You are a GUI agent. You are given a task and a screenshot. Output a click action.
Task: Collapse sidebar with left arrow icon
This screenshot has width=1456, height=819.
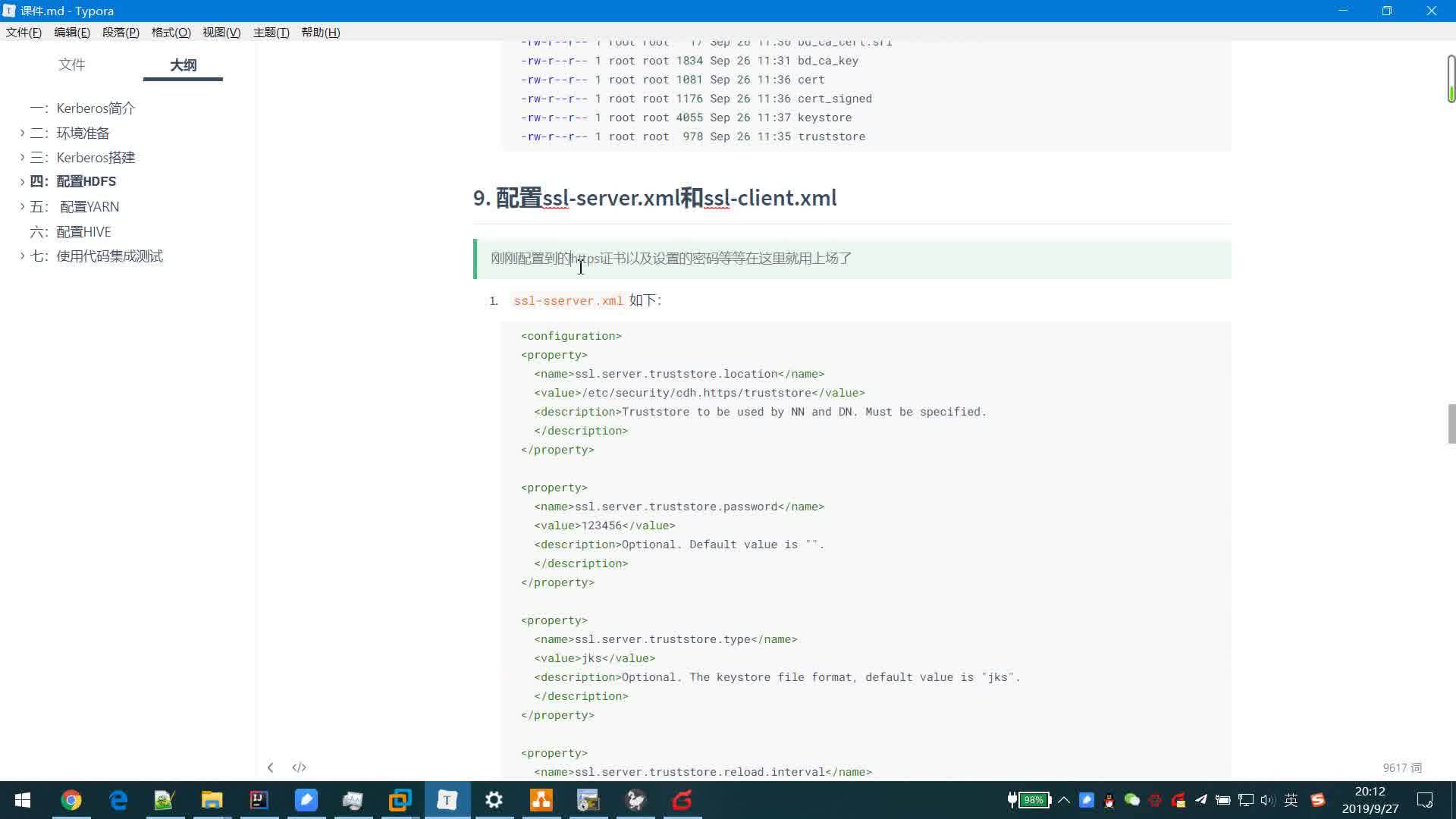coord(270,767)
